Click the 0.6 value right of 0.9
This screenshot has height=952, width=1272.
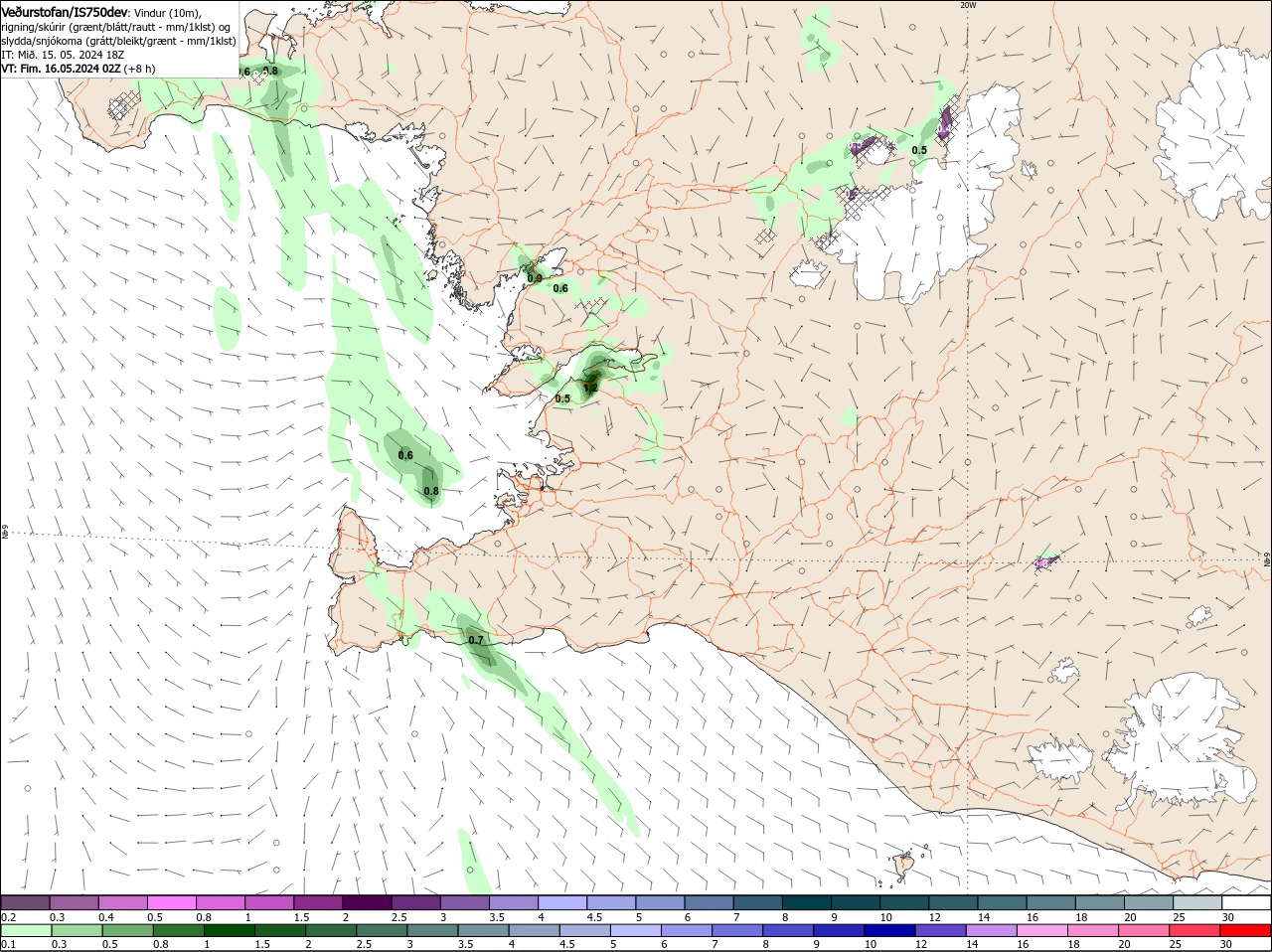click(x=560, y=288)
